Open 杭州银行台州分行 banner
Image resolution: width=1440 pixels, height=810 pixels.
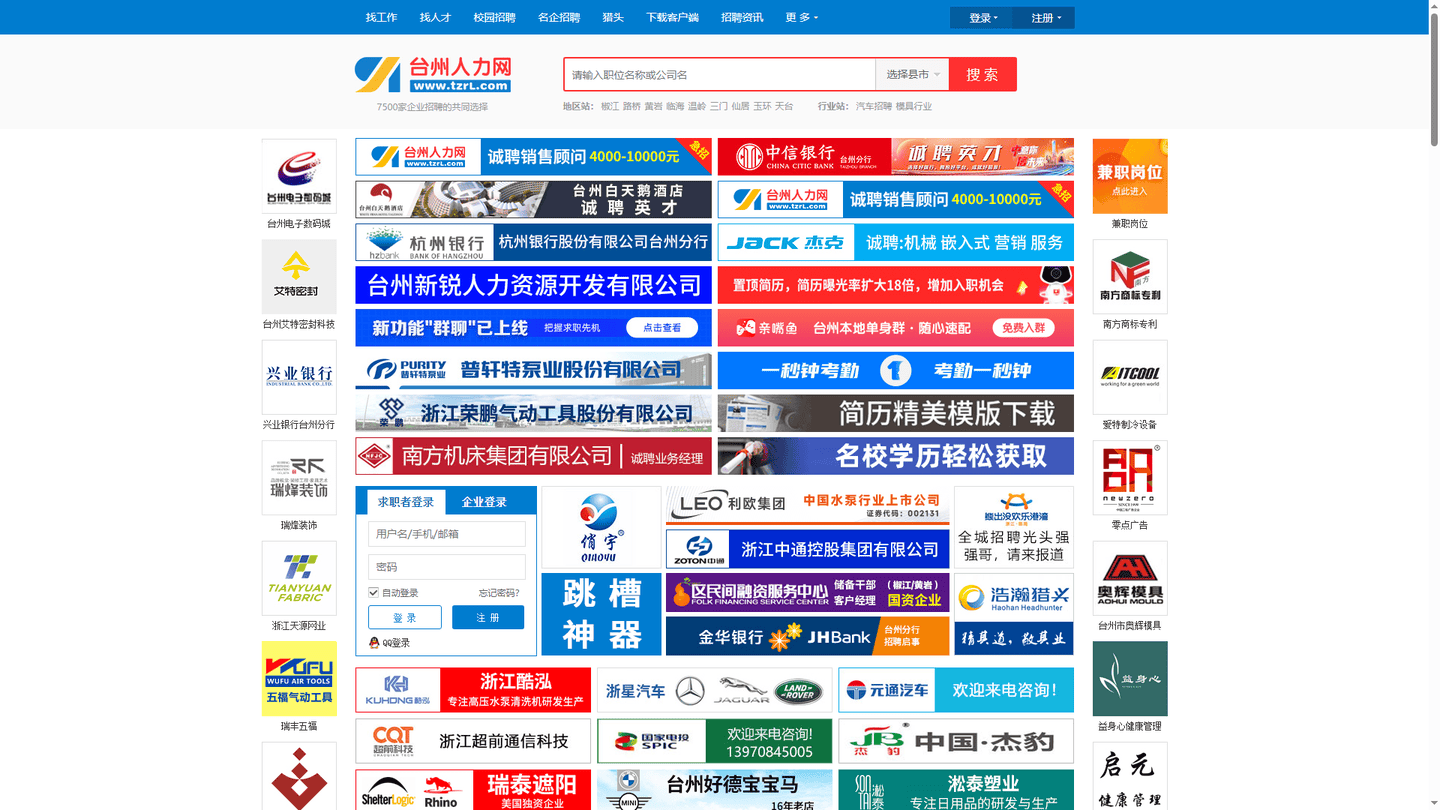[533, 242]
